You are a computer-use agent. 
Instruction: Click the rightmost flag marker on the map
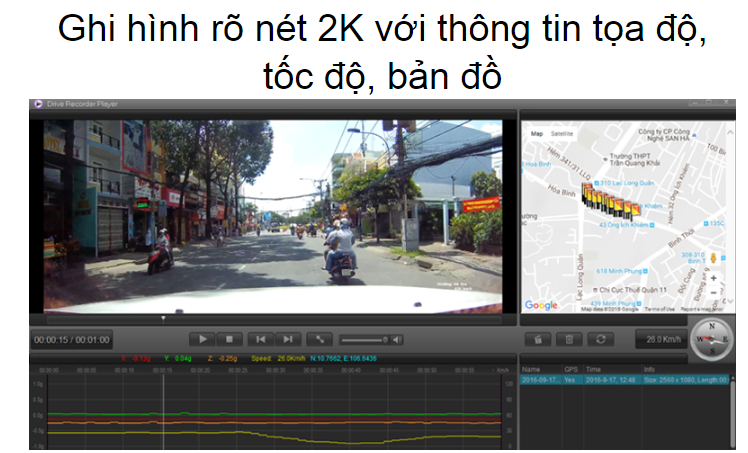pyautogui.click(x=635, y=210)
